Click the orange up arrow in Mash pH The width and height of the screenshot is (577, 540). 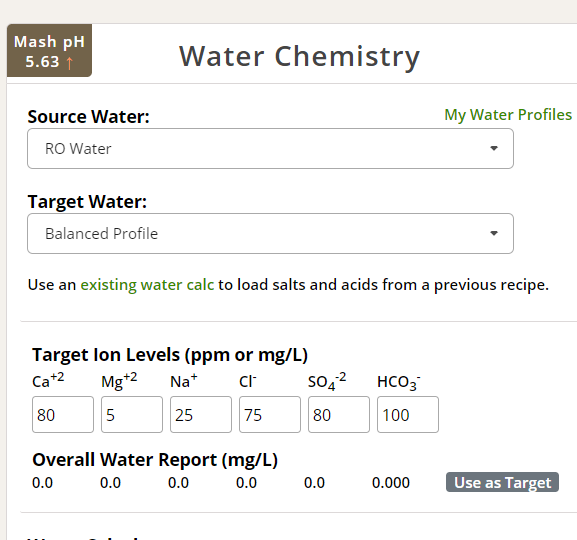pos(69,63)
